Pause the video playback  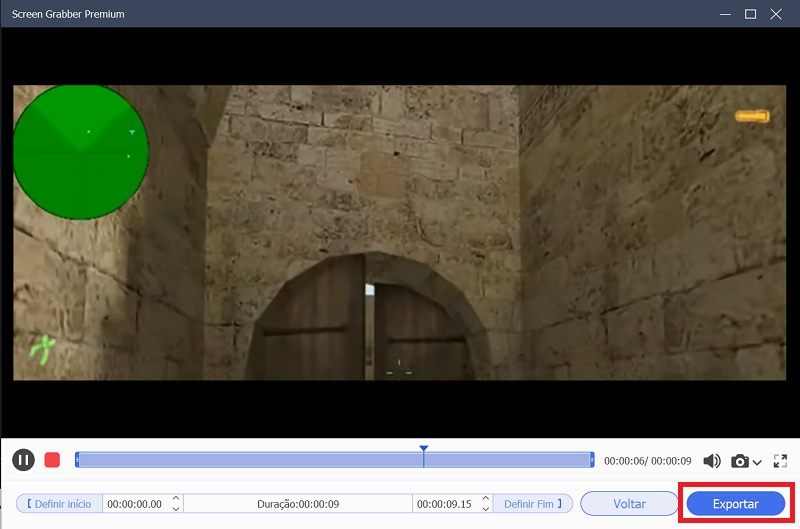pyautogui.click(x=23, y=460)
